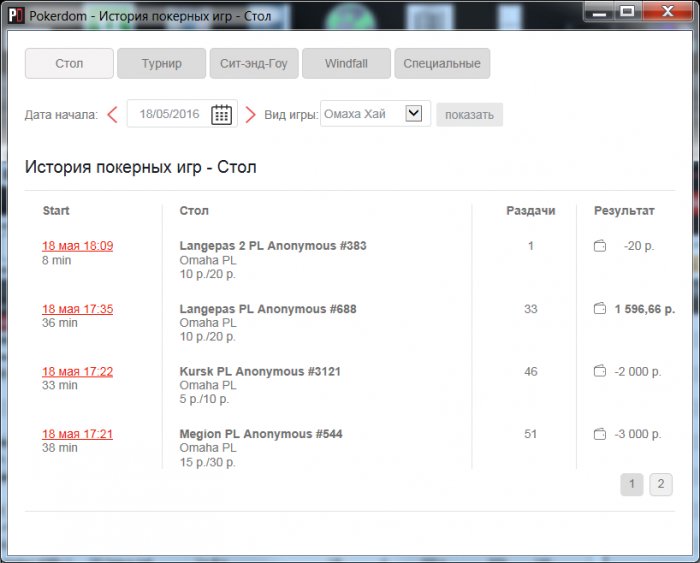Open session 18 мая 17:21 link
Screen dimensions: 700x563
click(78, 434)
